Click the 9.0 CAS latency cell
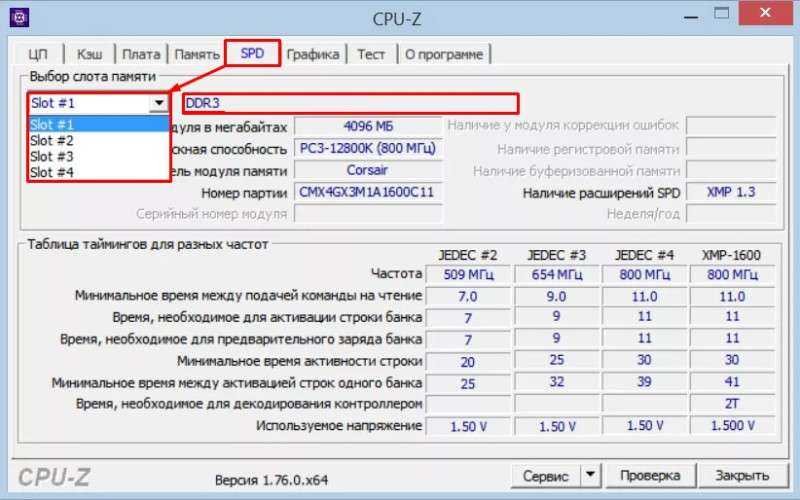The width and height of the screenshot is (800, 500). click(557, 296)
